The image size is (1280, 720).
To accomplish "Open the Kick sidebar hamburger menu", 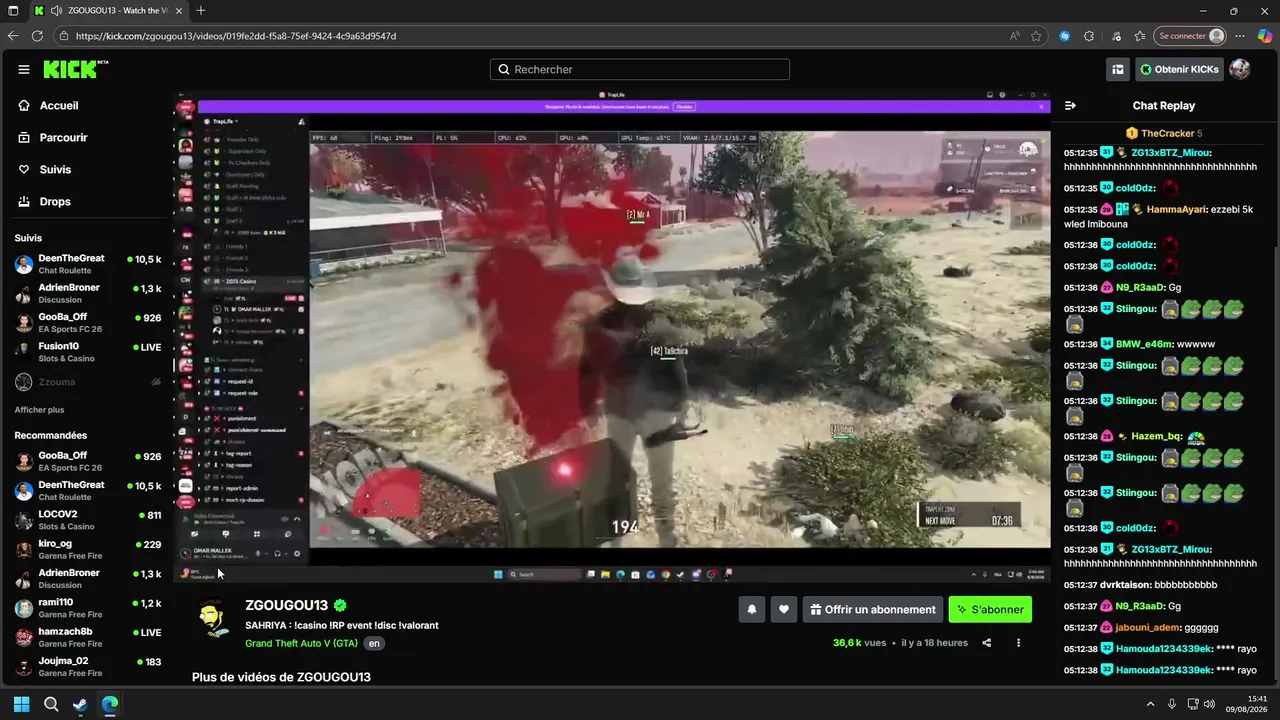I will 24,69.
